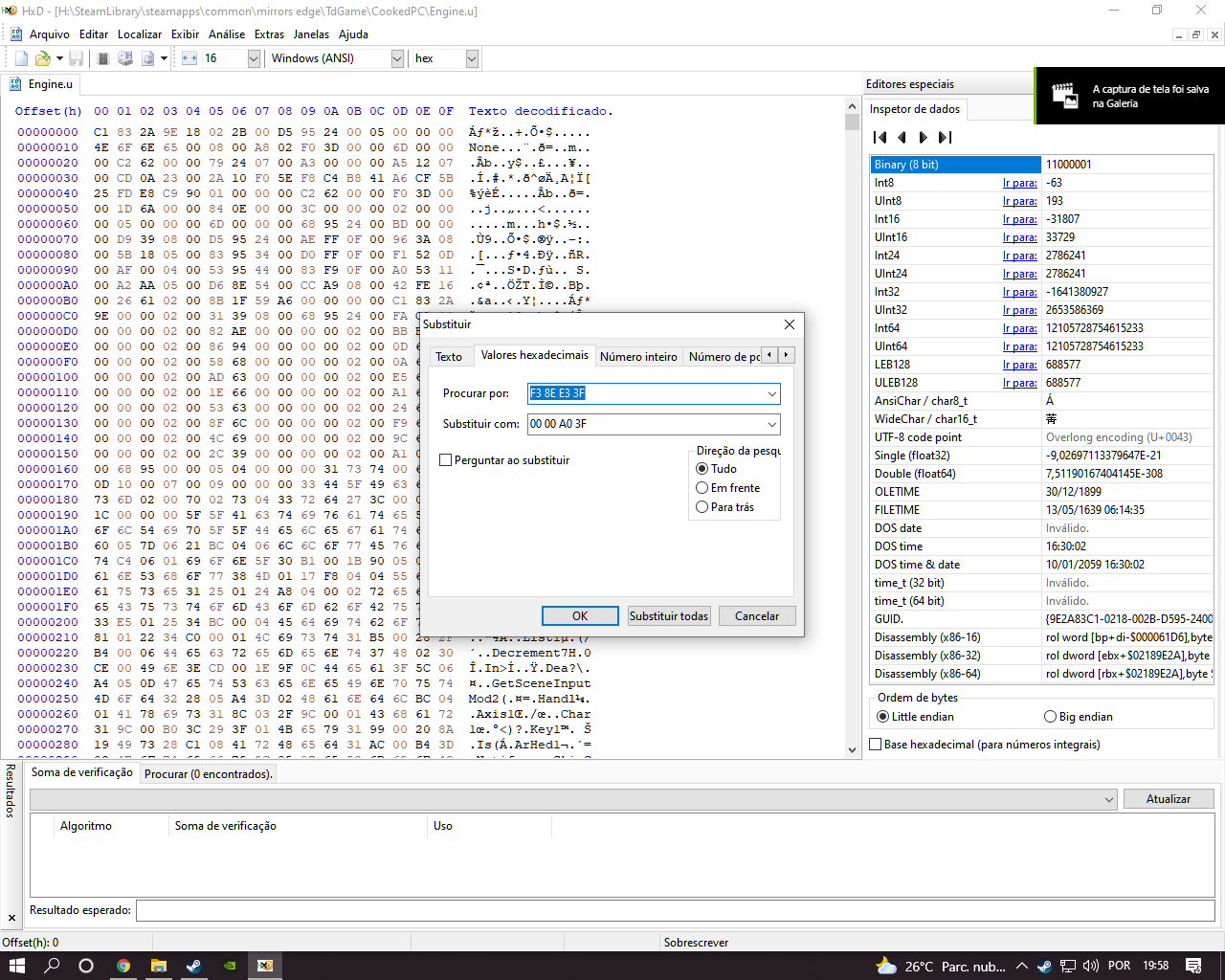Cancel the Substituir dialog

[x=757, y=616]
